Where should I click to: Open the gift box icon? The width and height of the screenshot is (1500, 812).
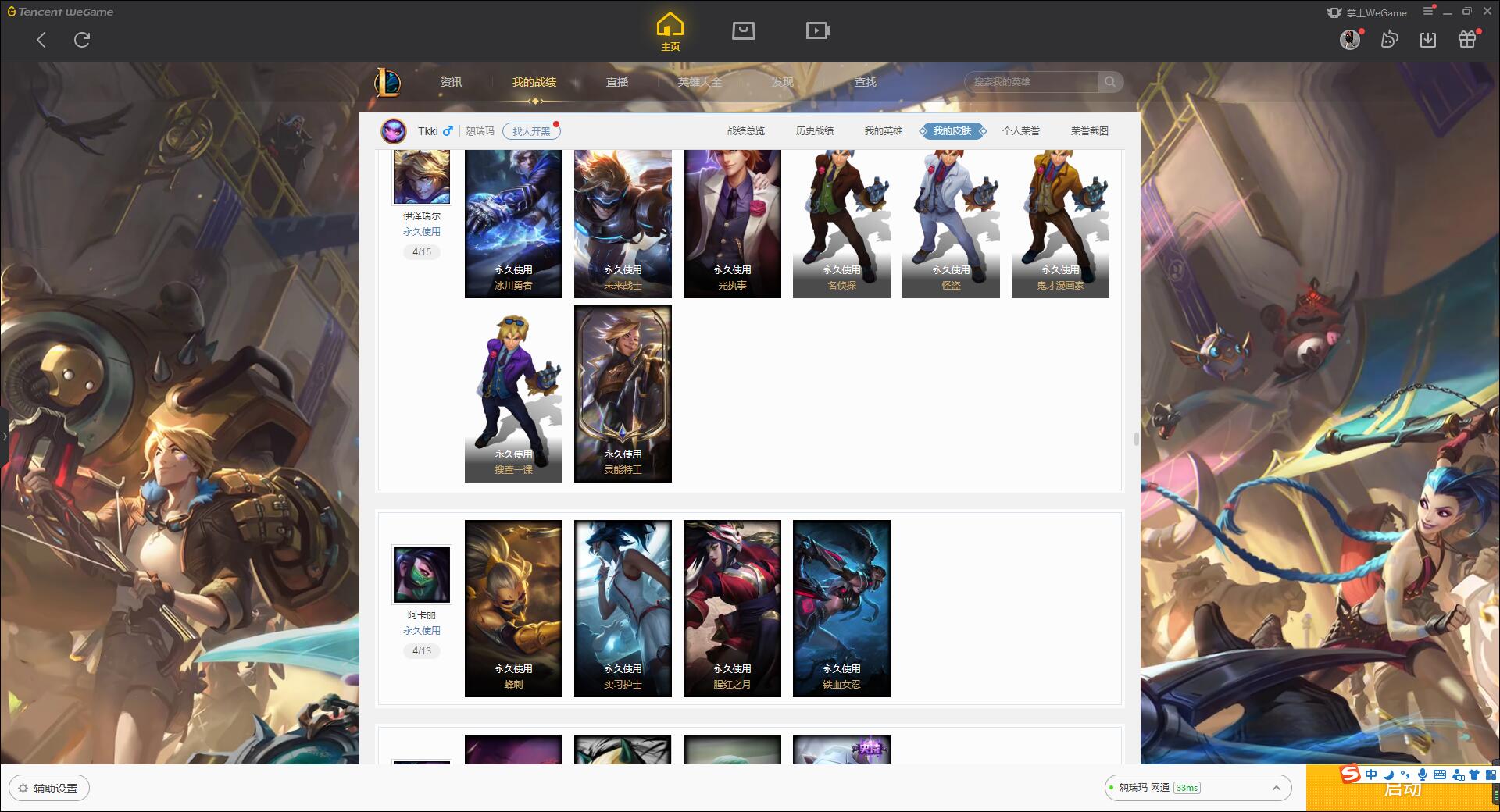pyautogui.click(x=1467, y=39)
